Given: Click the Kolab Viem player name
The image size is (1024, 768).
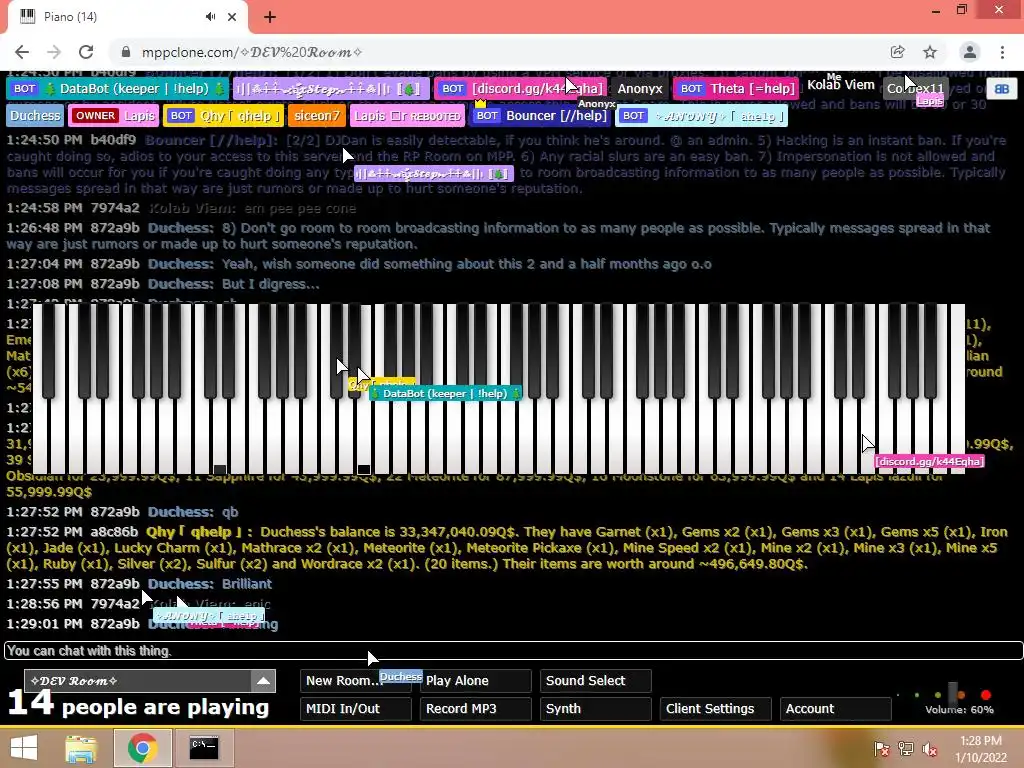Looking at the screenshot, I should [840, 85].
